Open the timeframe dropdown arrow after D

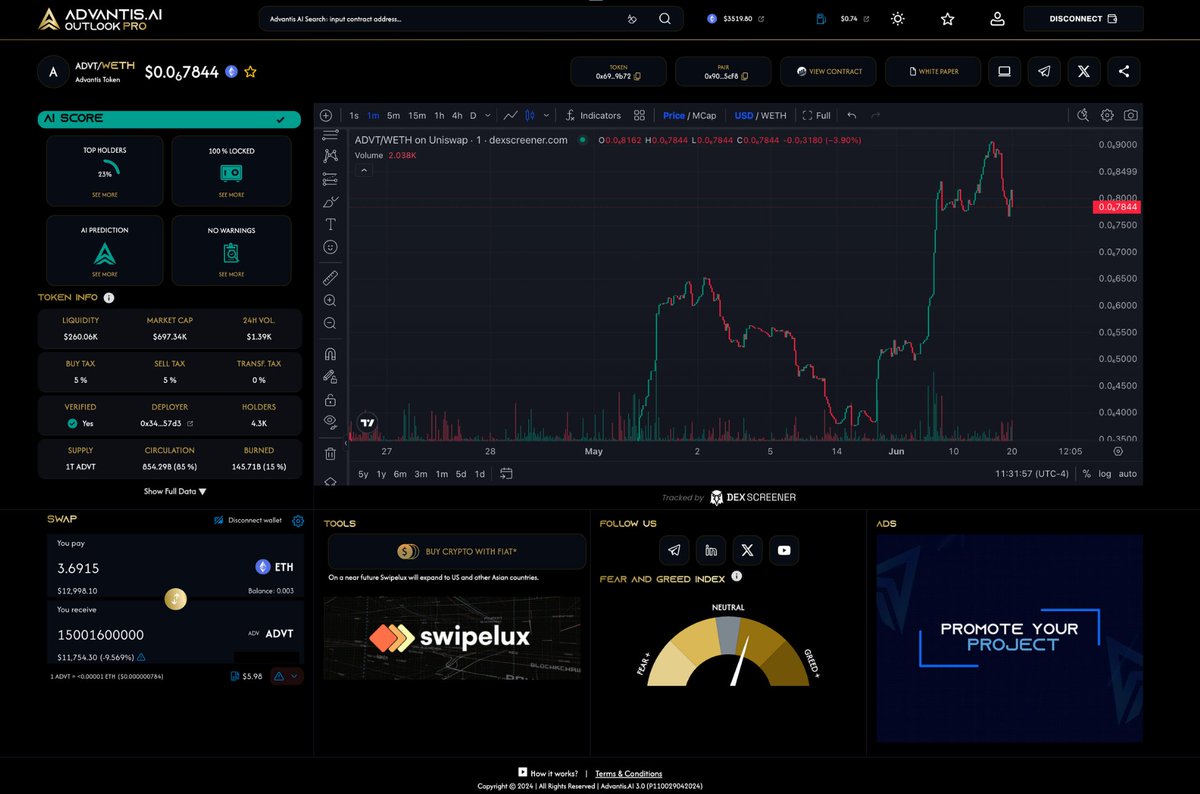[x=489, y=115]
